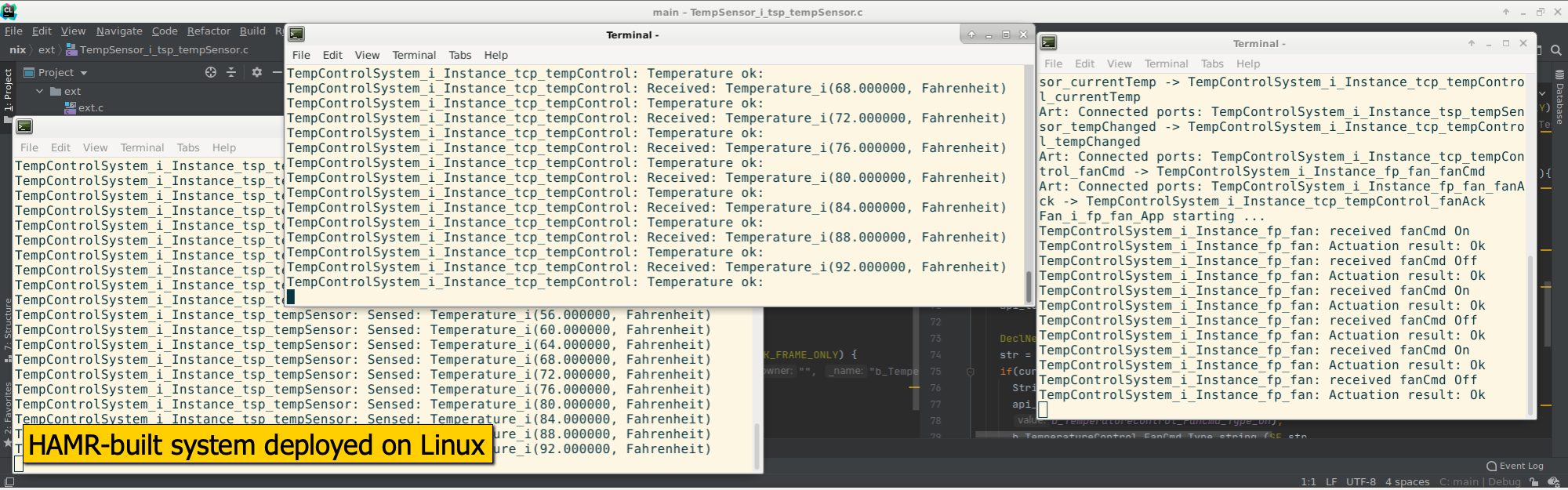Open Project panel settings gear

pos(256,72)
